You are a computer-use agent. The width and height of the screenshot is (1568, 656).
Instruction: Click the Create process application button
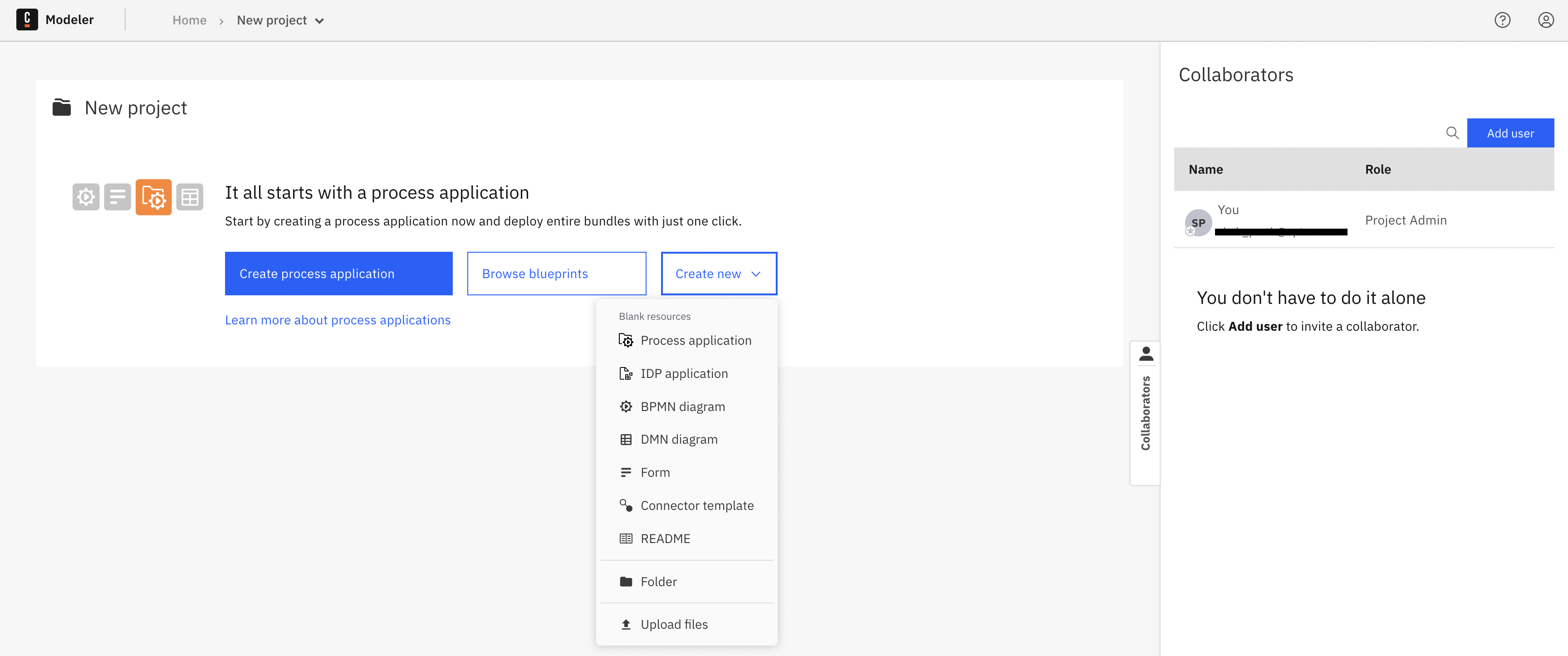pyautogui.click(x=338, y=274)
